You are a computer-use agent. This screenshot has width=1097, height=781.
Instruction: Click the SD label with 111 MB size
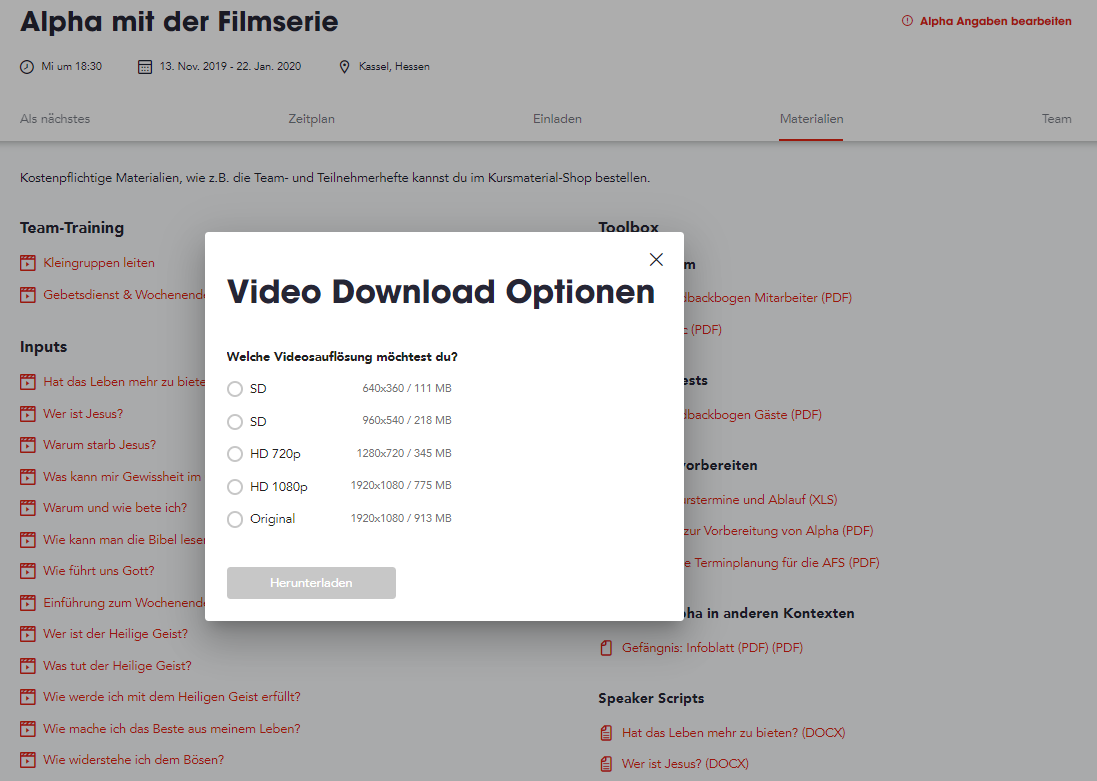258,389
